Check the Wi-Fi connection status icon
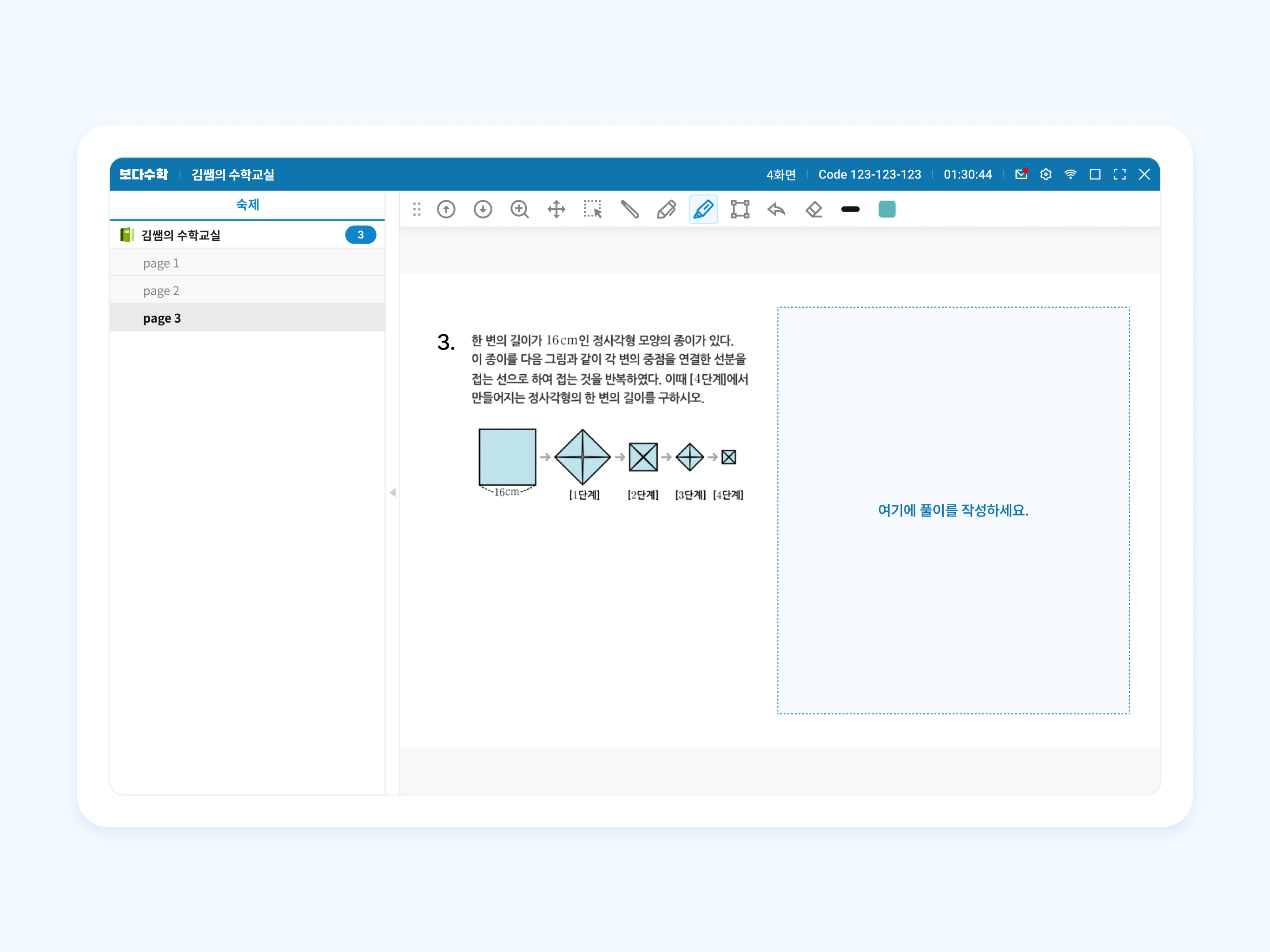 (1070, 174)
